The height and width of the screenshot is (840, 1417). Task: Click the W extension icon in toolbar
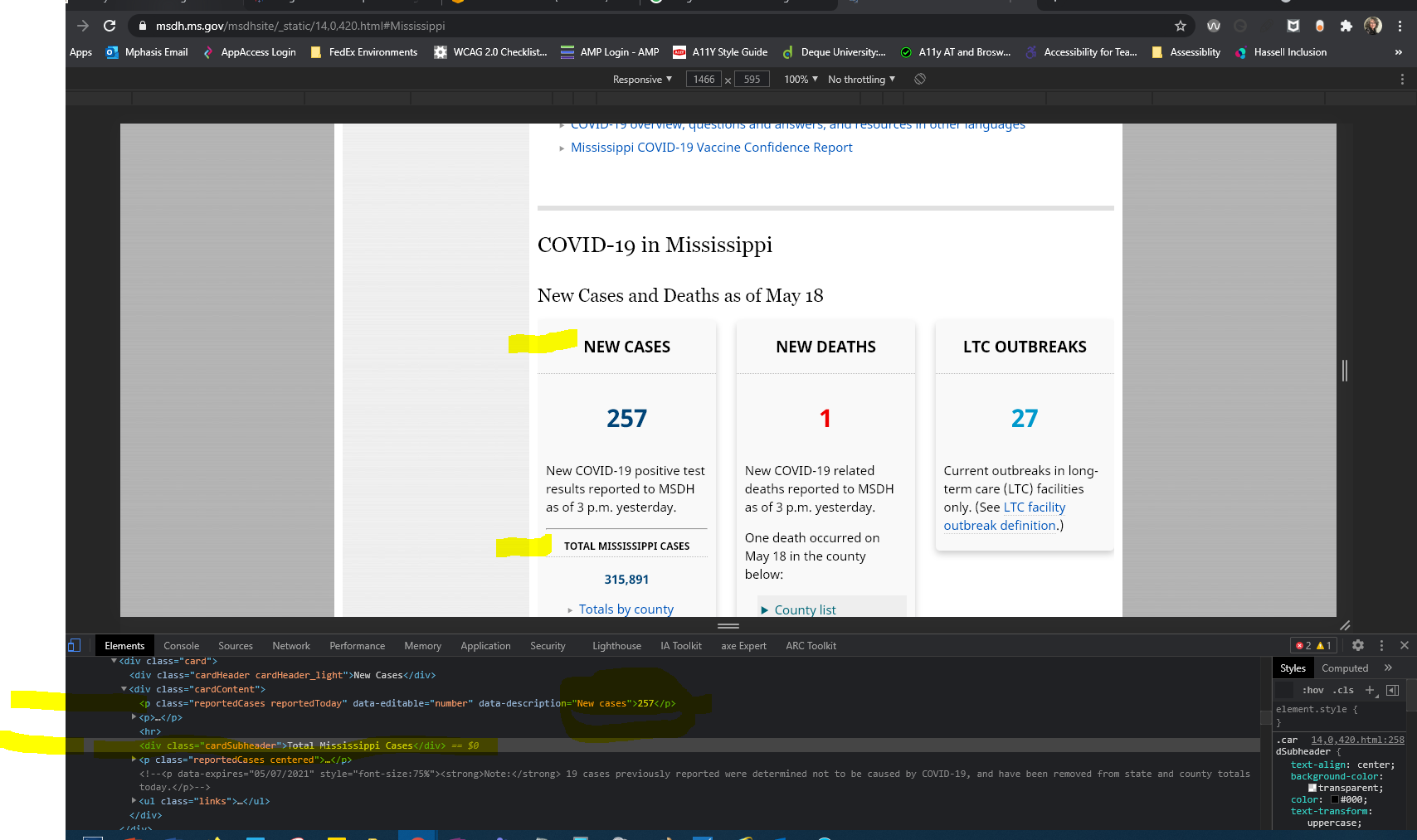(1214, 26)
